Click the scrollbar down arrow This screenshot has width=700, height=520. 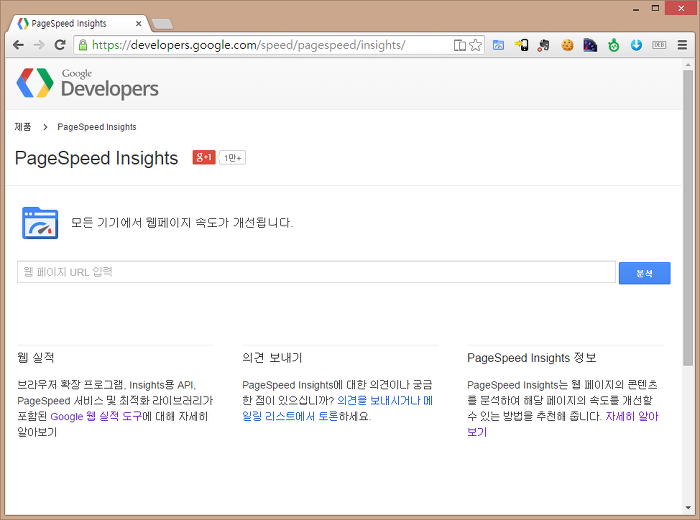688,508
